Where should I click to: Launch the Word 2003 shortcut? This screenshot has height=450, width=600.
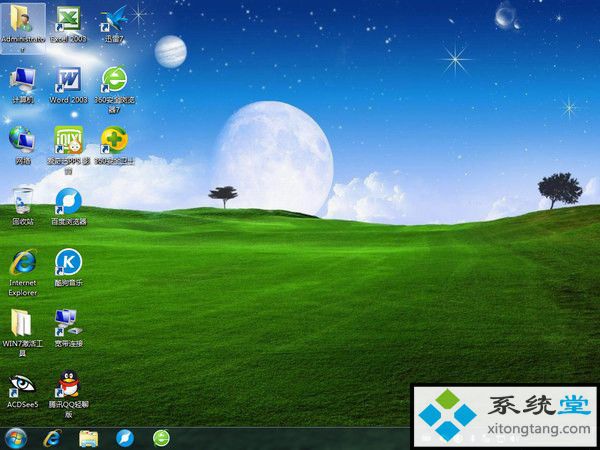point(68,85)
